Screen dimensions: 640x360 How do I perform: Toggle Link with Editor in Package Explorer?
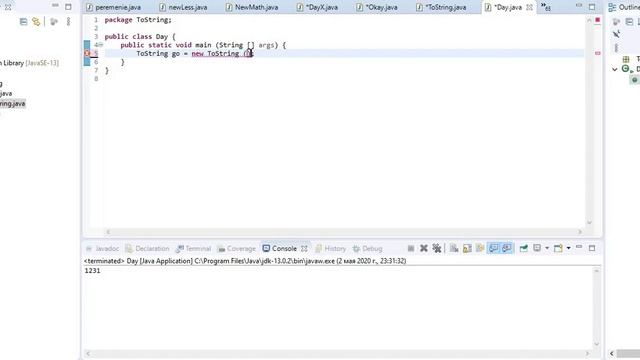pos(36,22)
